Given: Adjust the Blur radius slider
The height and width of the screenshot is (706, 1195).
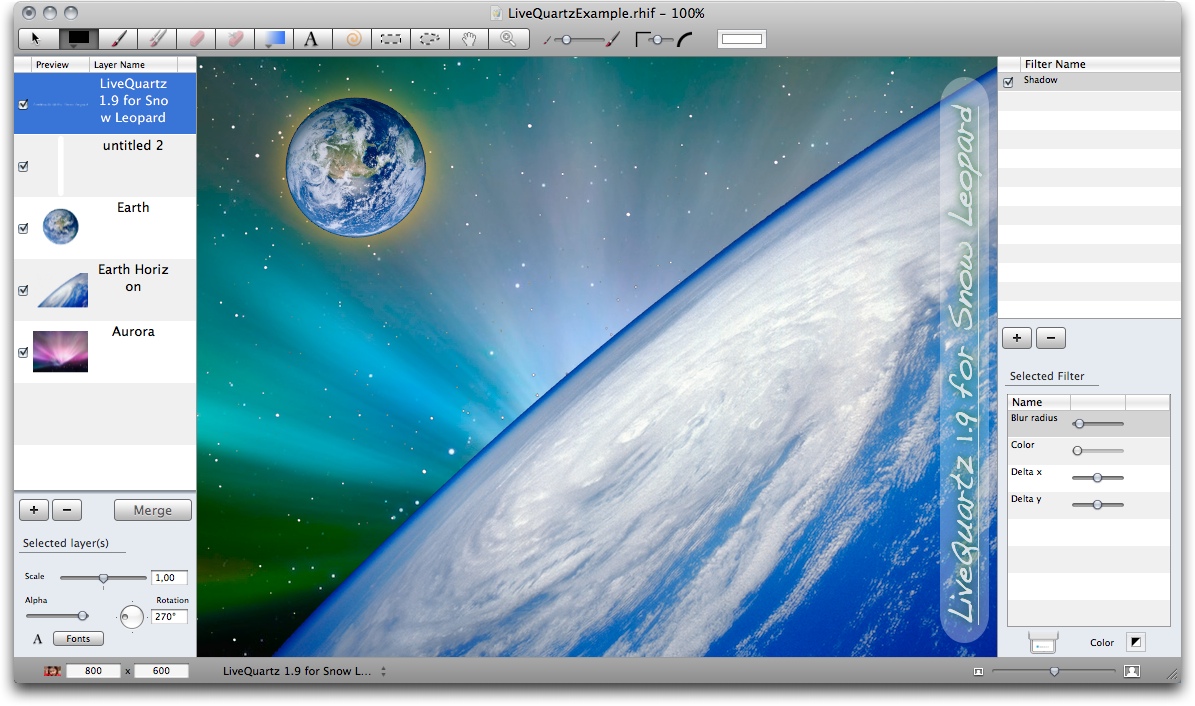Looking at the screenshot, I should (x=1097, y=423).
